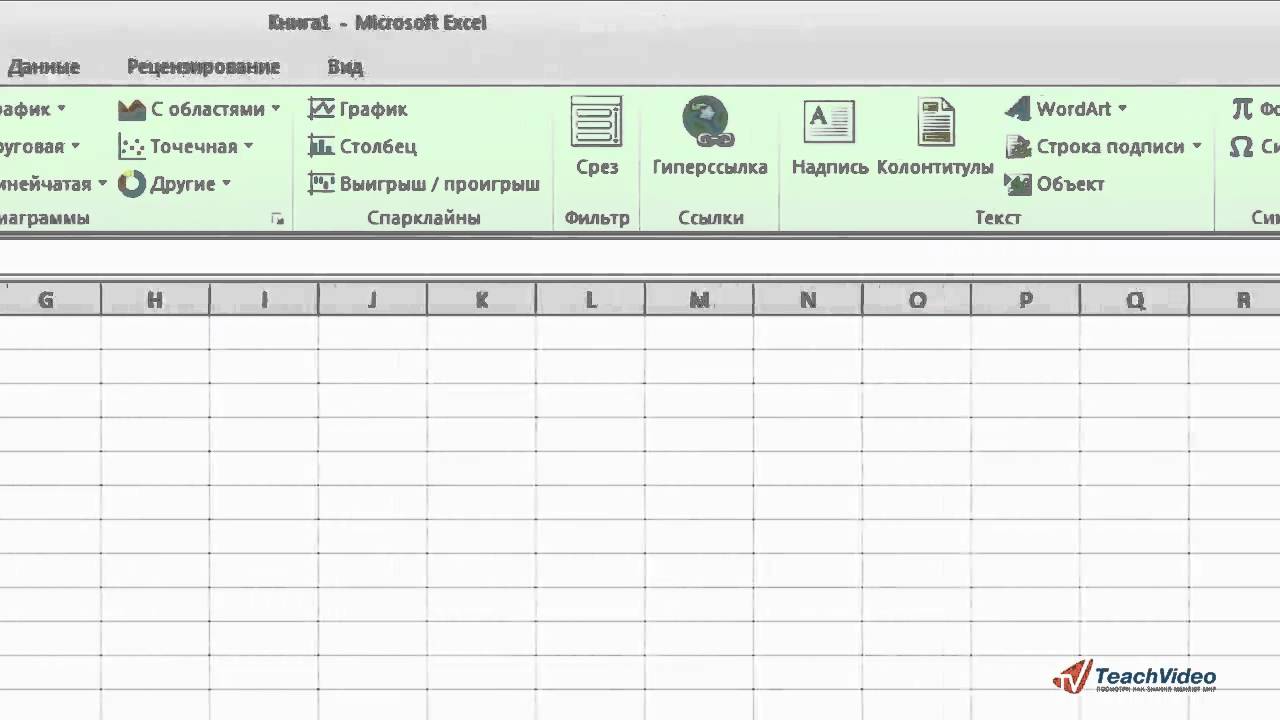Insert a text box (Надпись)
The image size is (1280, 720).
click(829, 137)
